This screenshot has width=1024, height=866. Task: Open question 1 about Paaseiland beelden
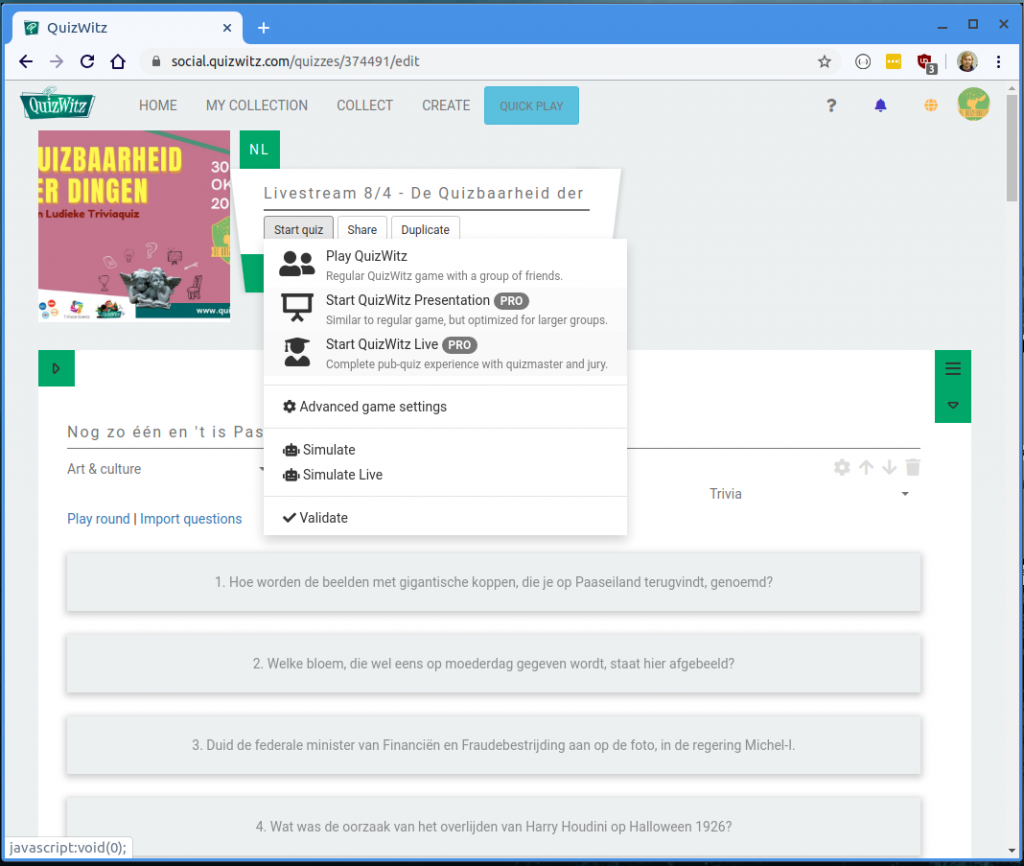[x=494, y=582]
